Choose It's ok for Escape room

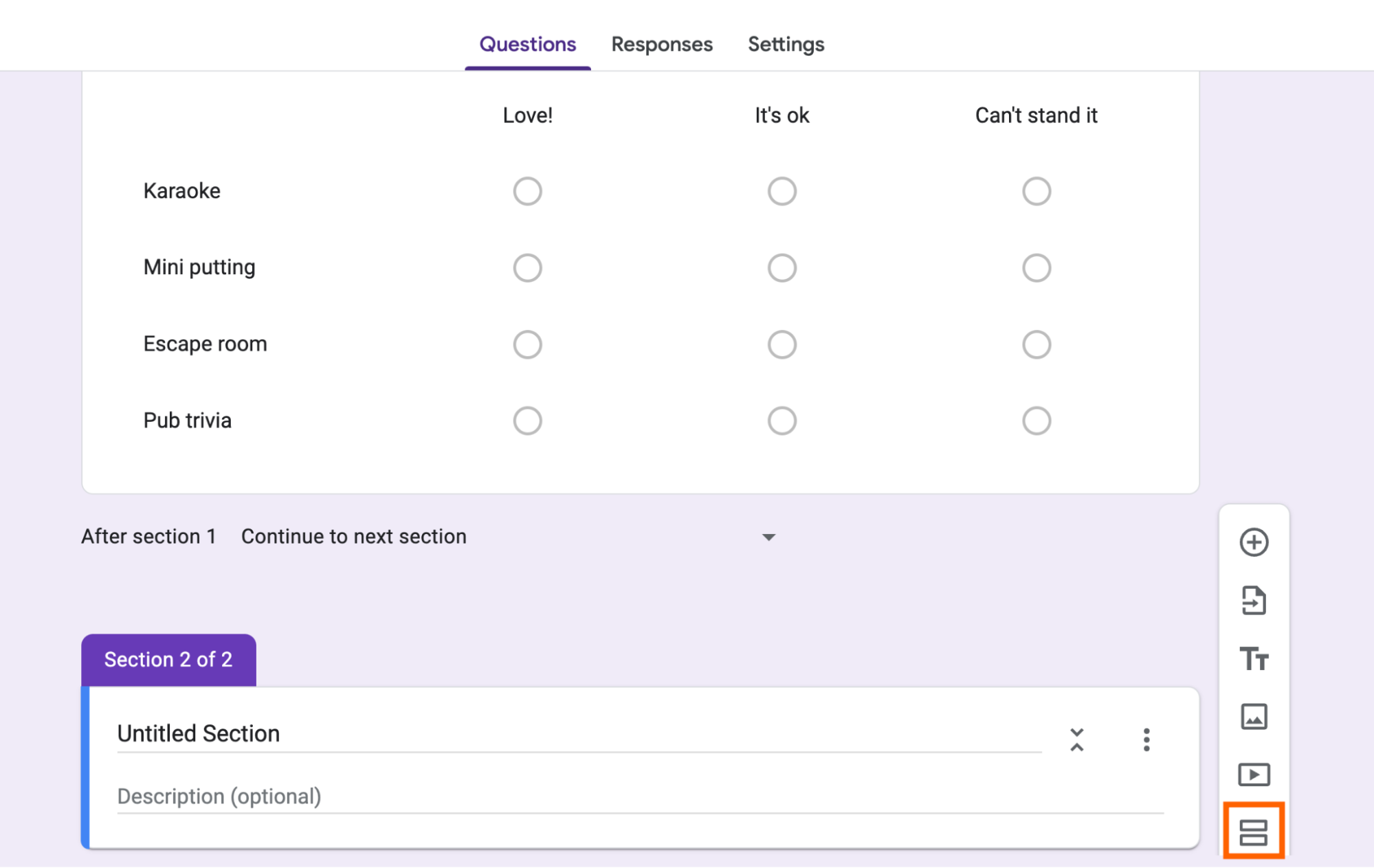click(x=782, y=344)
